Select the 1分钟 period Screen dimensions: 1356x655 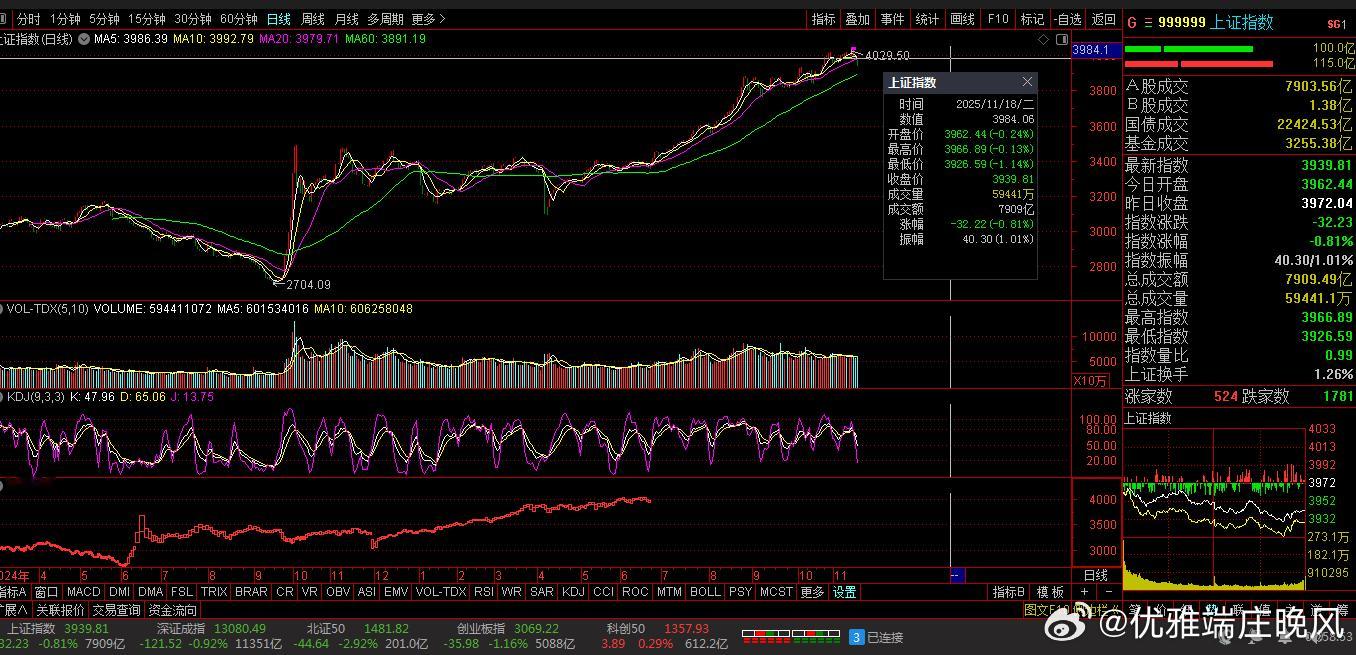click(65, 19)
